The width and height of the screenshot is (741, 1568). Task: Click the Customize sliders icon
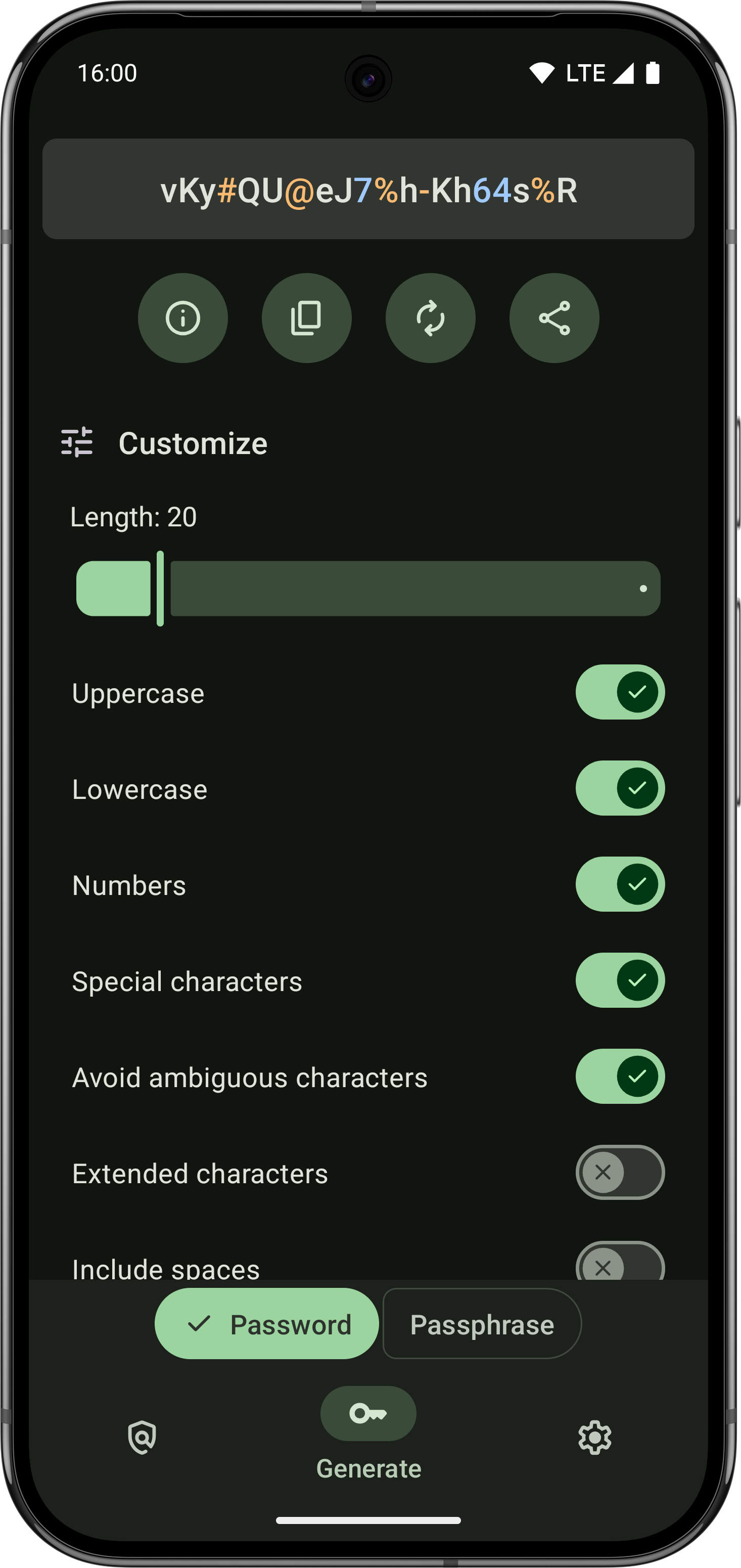(77, 442)
